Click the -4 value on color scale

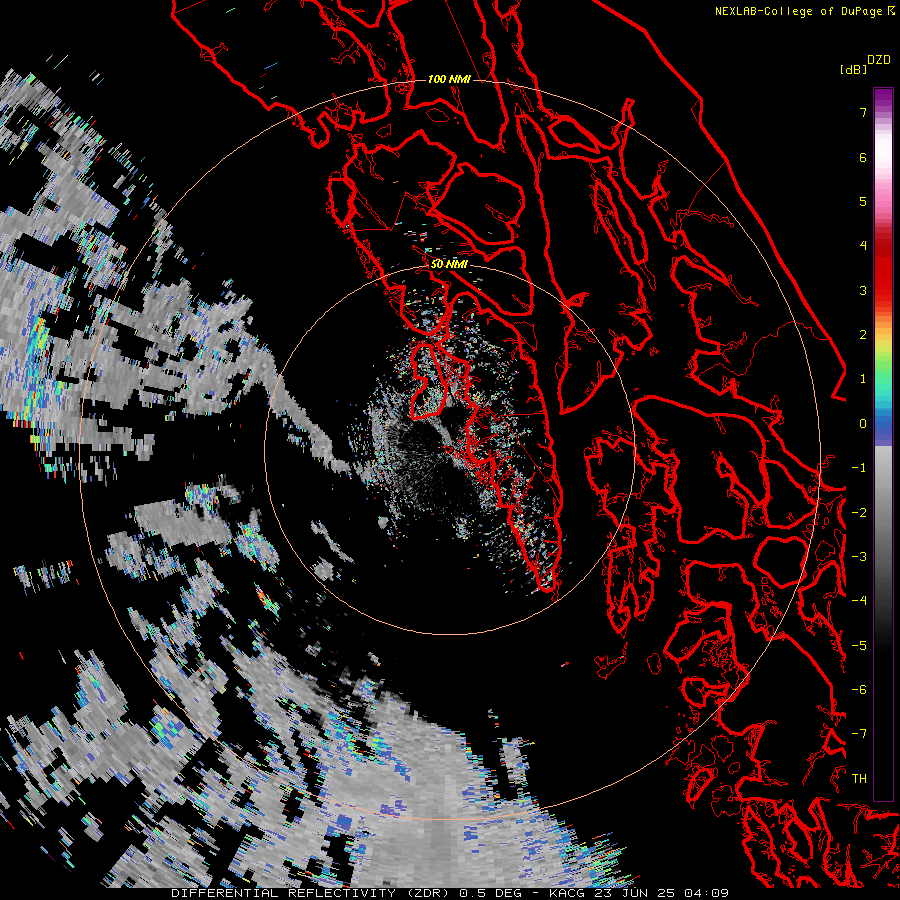click(x=859, y=601)
